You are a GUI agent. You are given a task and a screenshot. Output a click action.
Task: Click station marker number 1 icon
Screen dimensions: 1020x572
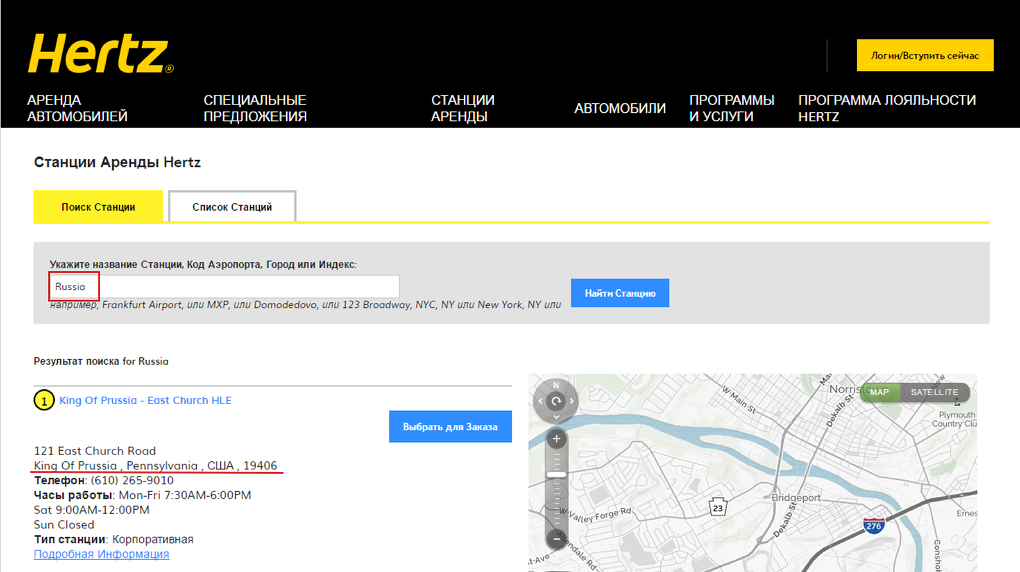tap(44, 400)
